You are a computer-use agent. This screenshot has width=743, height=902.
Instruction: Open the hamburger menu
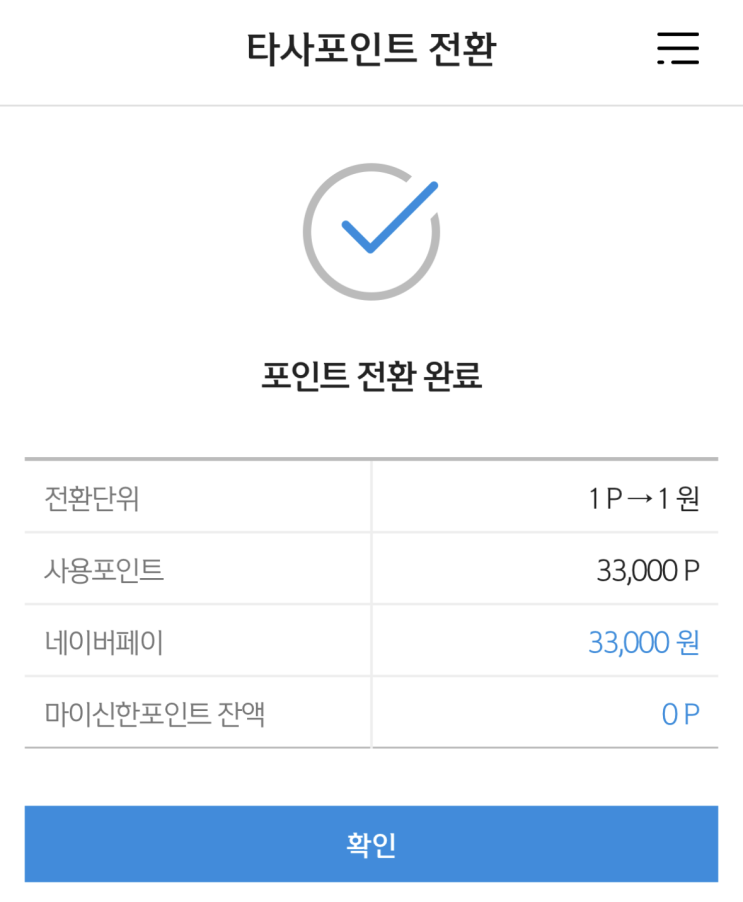677,48
